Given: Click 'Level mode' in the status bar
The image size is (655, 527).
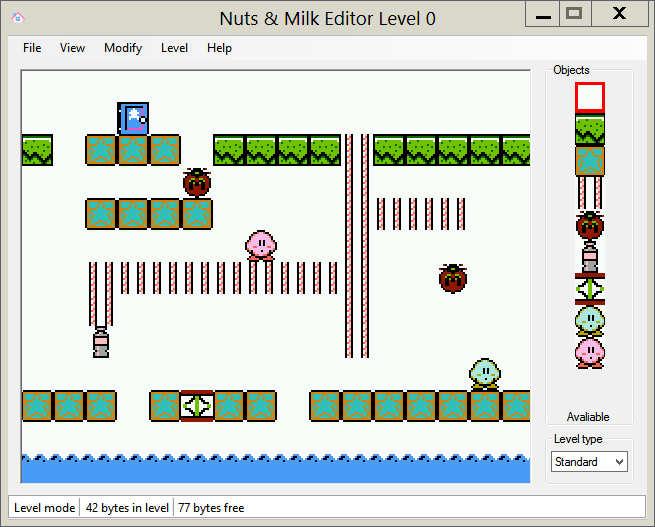Looking at the screenshot, I should click(x=44, y=508).
